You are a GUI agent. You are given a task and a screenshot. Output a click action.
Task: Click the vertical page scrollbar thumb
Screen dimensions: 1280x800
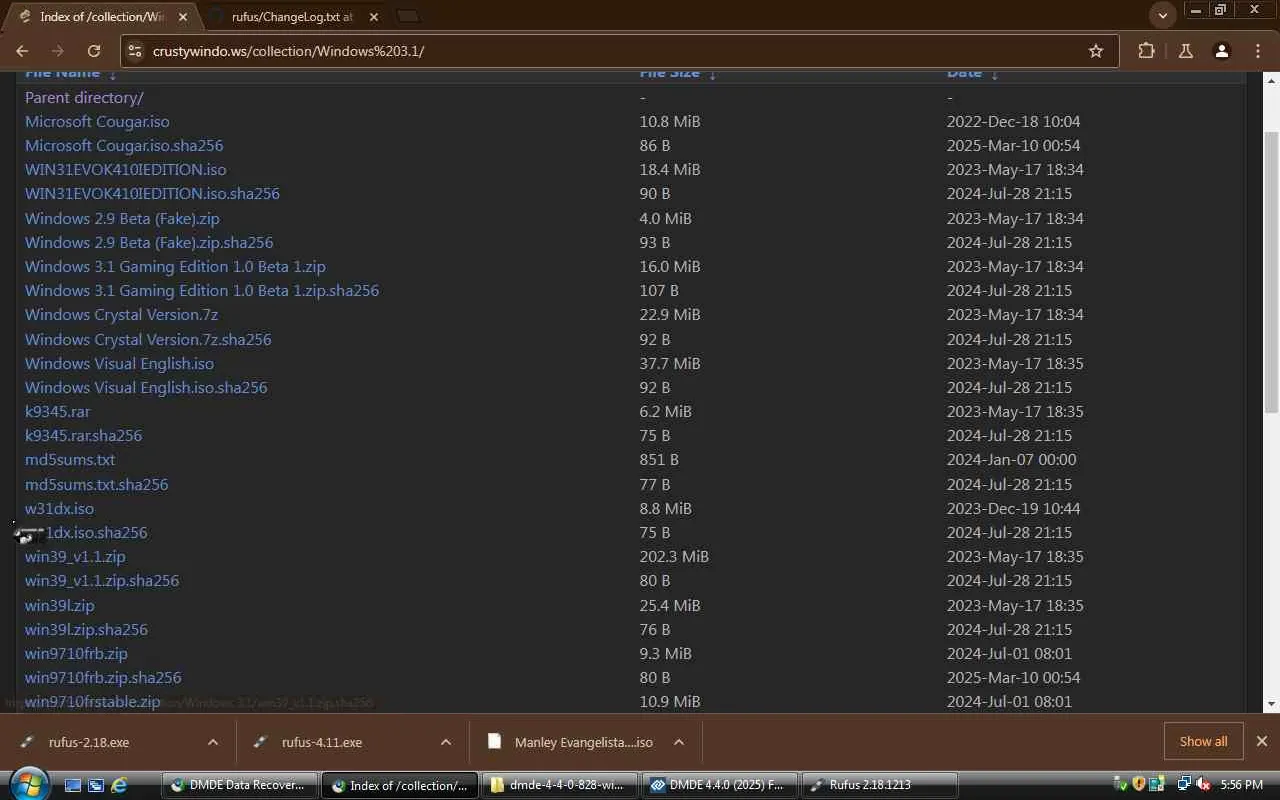tap(1272, 272)
